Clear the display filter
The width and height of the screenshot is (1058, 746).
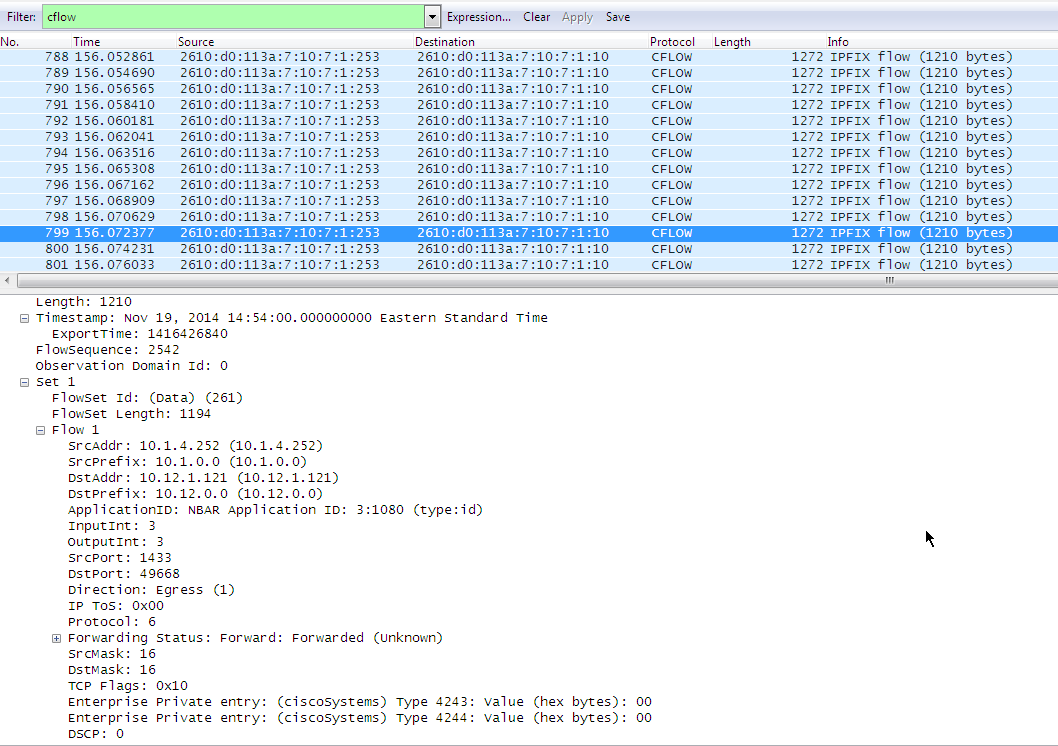click(536, 17)
